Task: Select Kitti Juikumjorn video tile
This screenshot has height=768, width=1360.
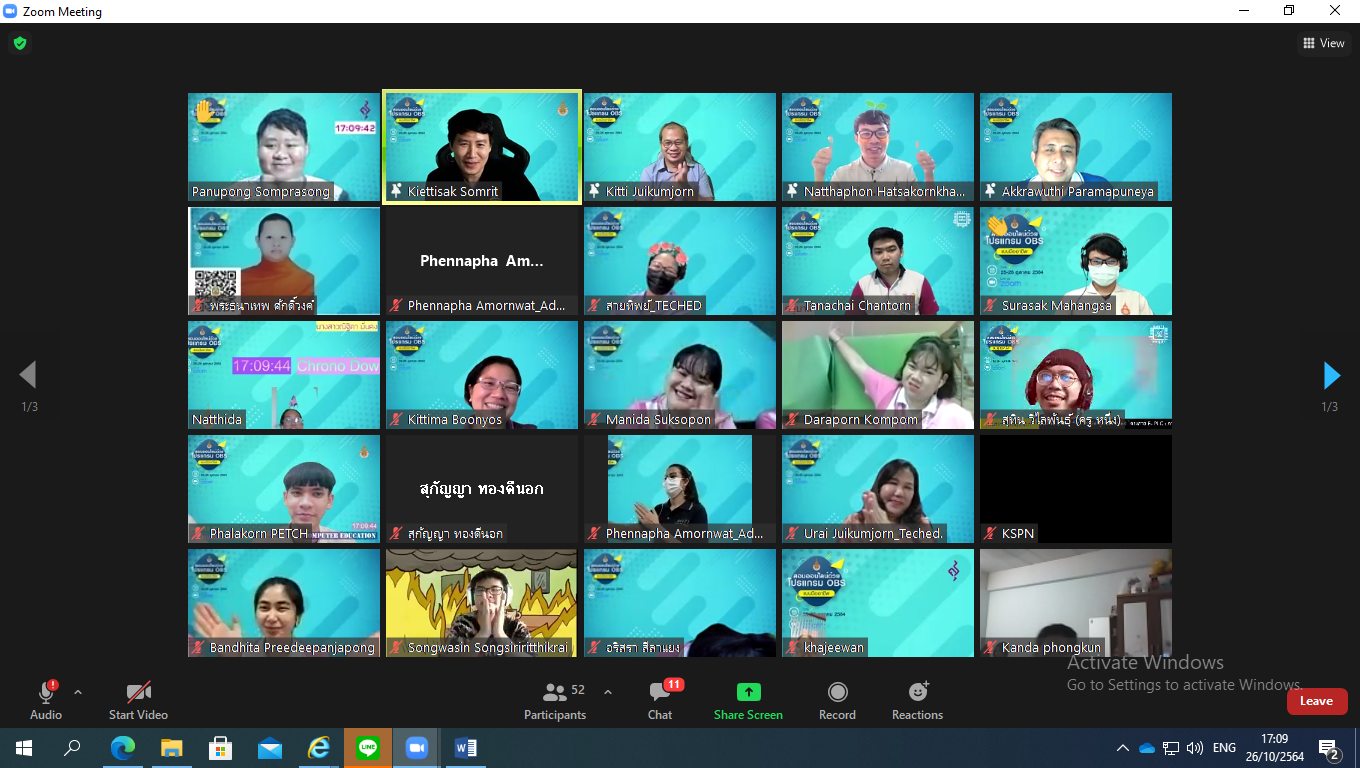Action: (x=680, y=147)
